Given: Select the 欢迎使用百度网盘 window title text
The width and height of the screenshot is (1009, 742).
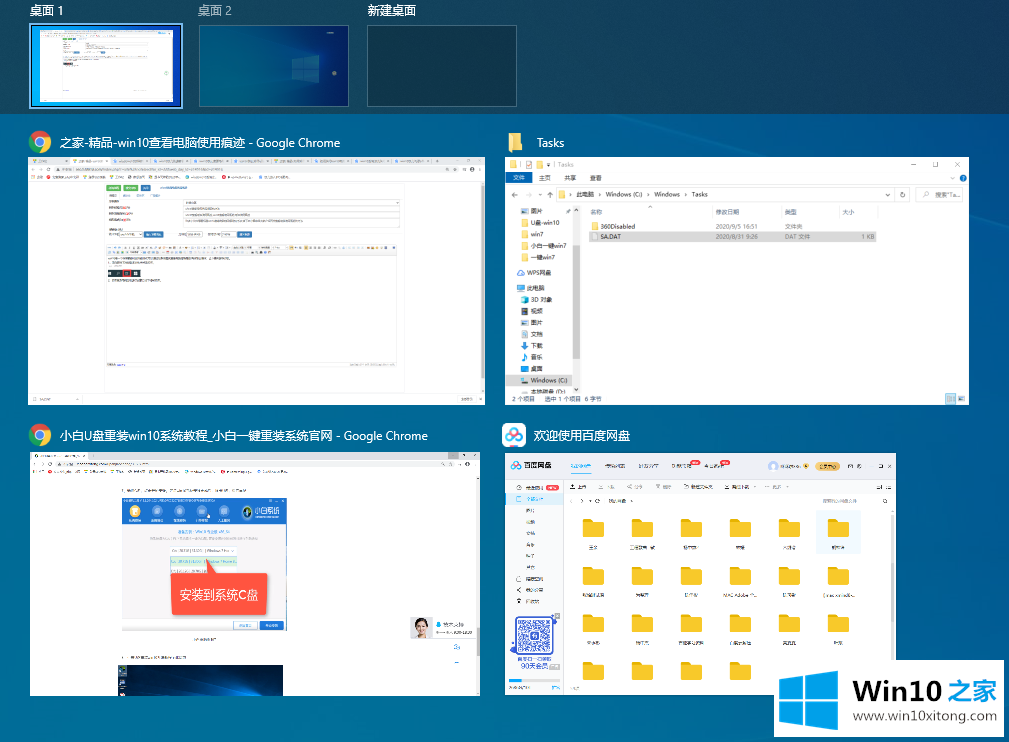Looking at the screenshot, I should point(582,436).
